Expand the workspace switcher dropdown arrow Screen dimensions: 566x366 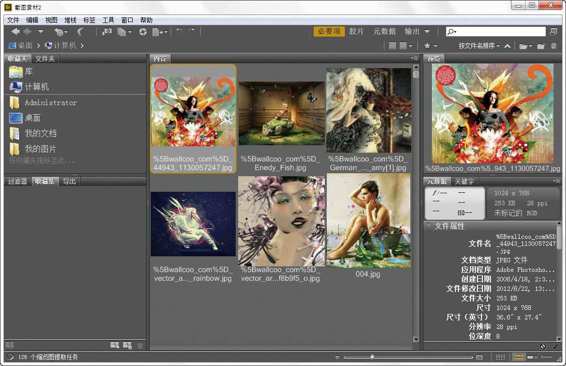click(427, 32)
